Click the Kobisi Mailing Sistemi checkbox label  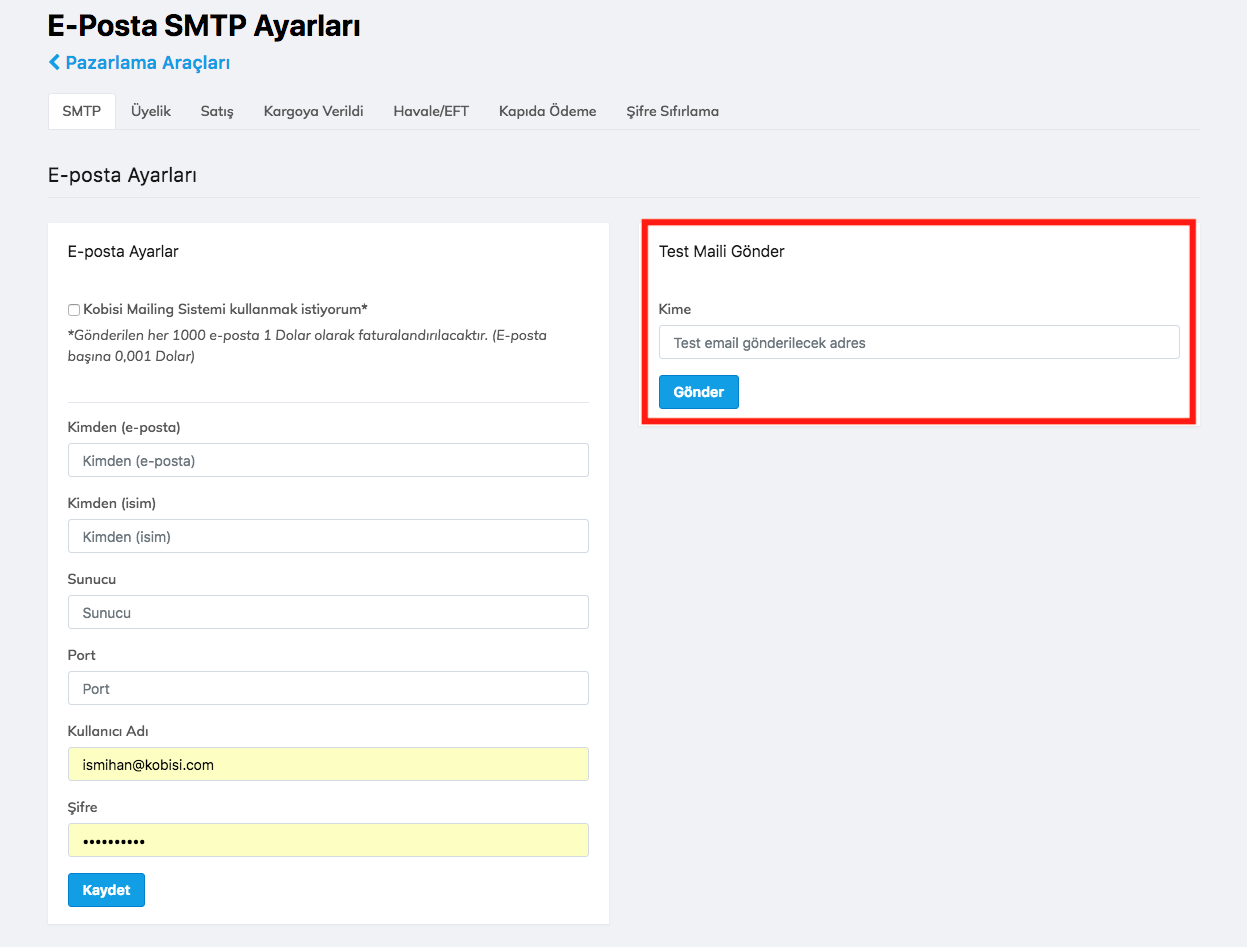(x=225, y=310)
